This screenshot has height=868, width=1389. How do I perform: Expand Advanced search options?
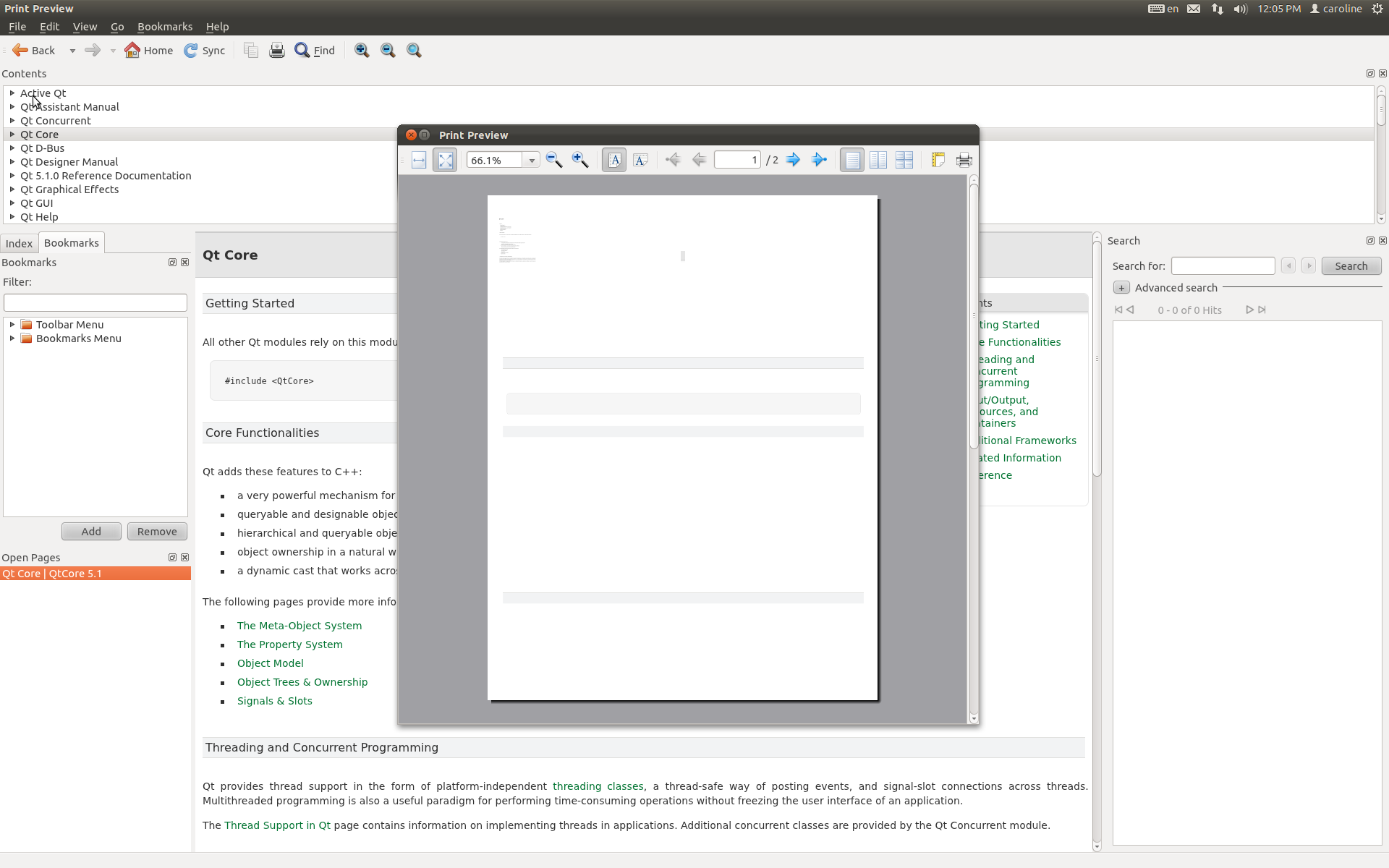tap(1121, 288)
